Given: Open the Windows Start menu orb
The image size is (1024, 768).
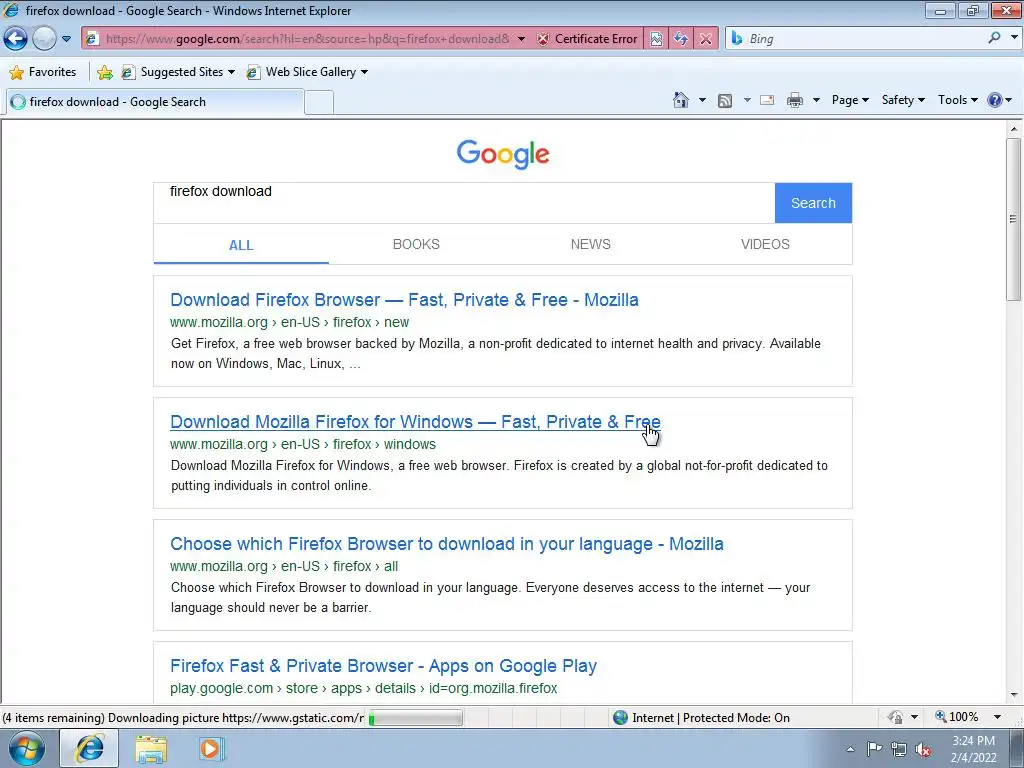Looking at the screenshot, I should pyautogui.click(x=27, y=748).
